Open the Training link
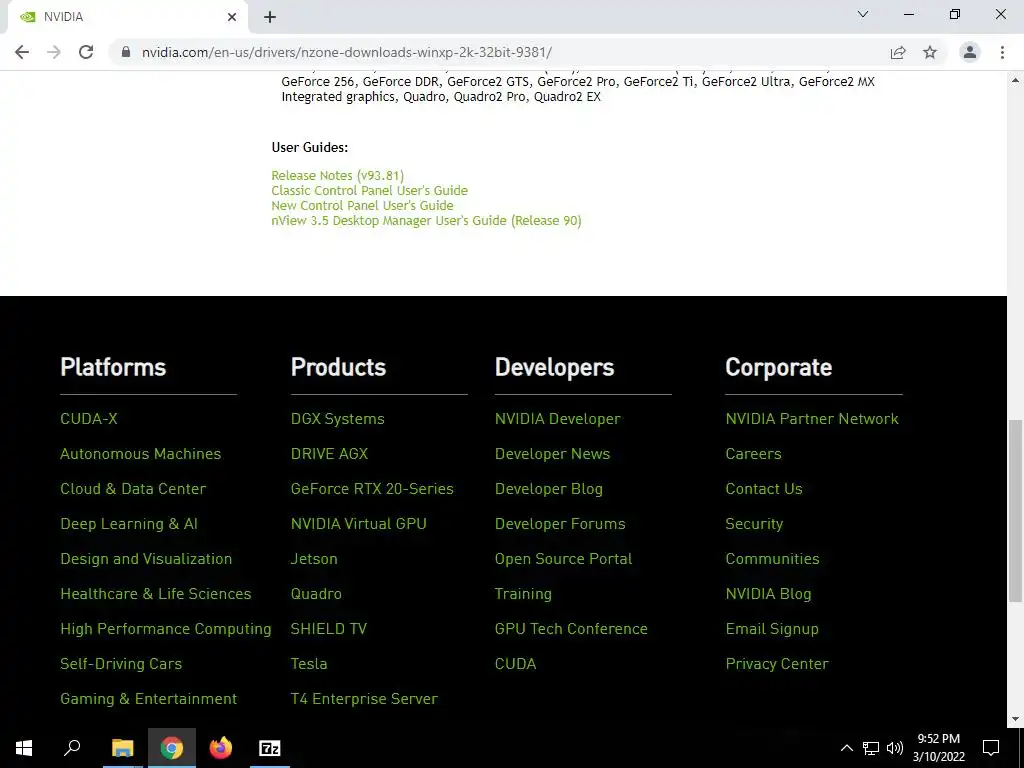1024x768 pixels. (523, 594)
